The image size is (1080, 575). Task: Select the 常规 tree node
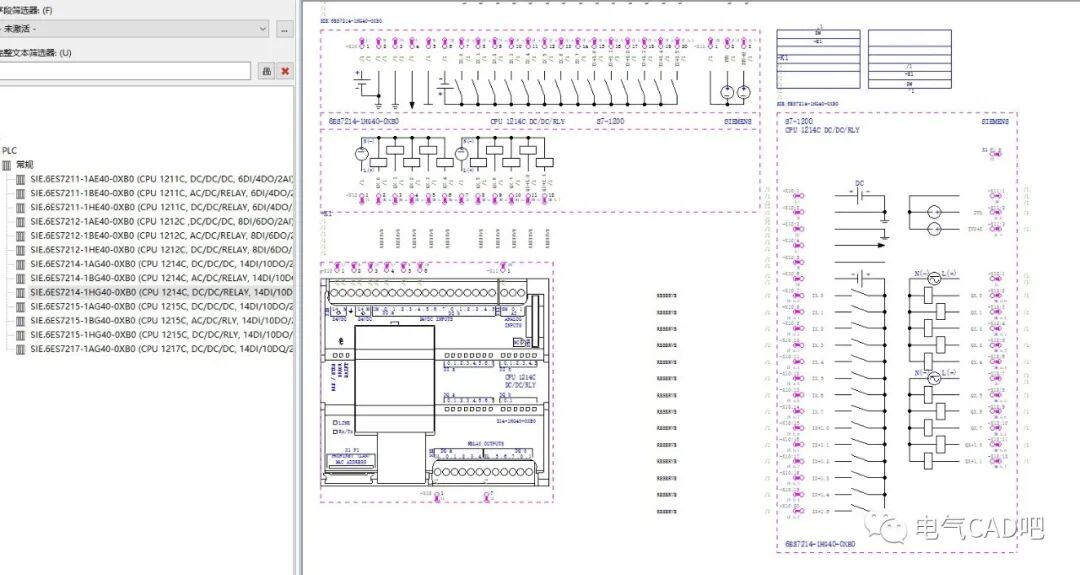point(25,165)
